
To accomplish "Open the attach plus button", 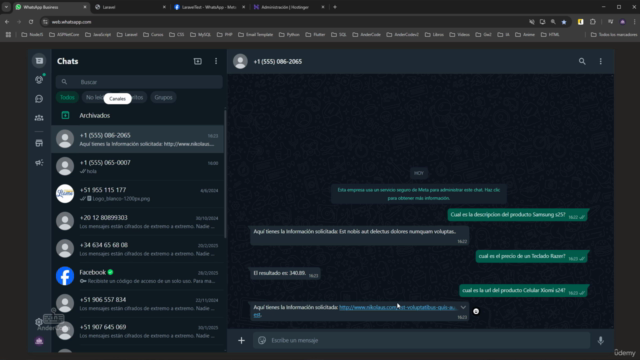I will pos(241,340).
